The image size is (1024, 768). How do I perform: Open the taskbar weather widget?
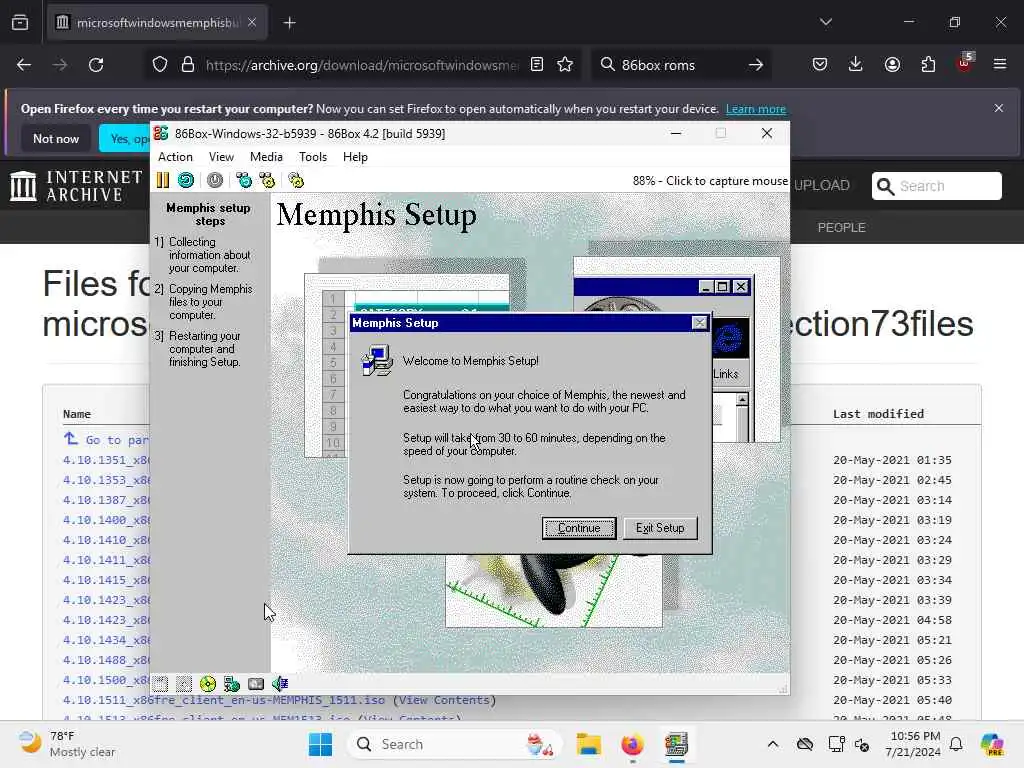point(67,744)
